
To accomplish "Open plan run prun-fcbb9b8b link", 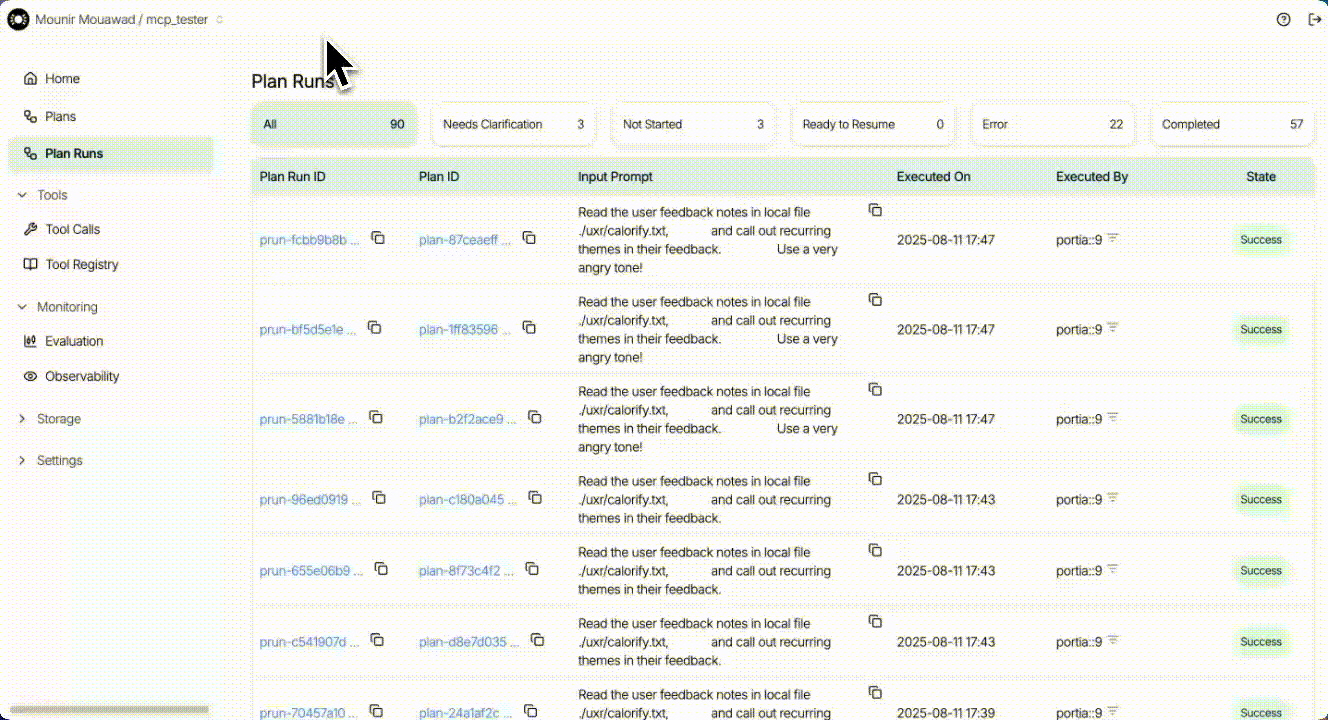I will coord(310,240).
